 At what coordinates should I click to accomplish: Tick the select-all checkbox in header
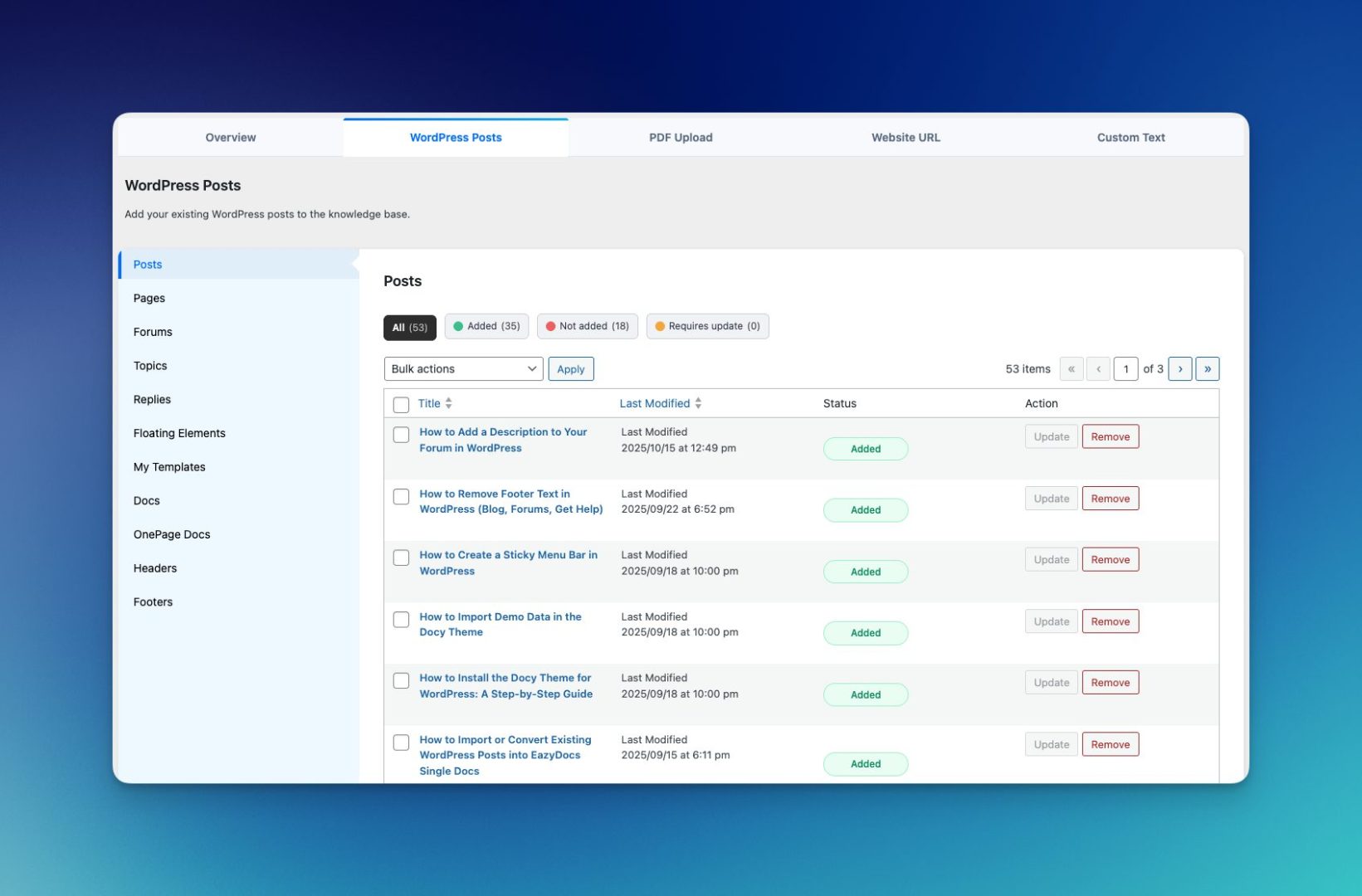click(x=401, y=405)
